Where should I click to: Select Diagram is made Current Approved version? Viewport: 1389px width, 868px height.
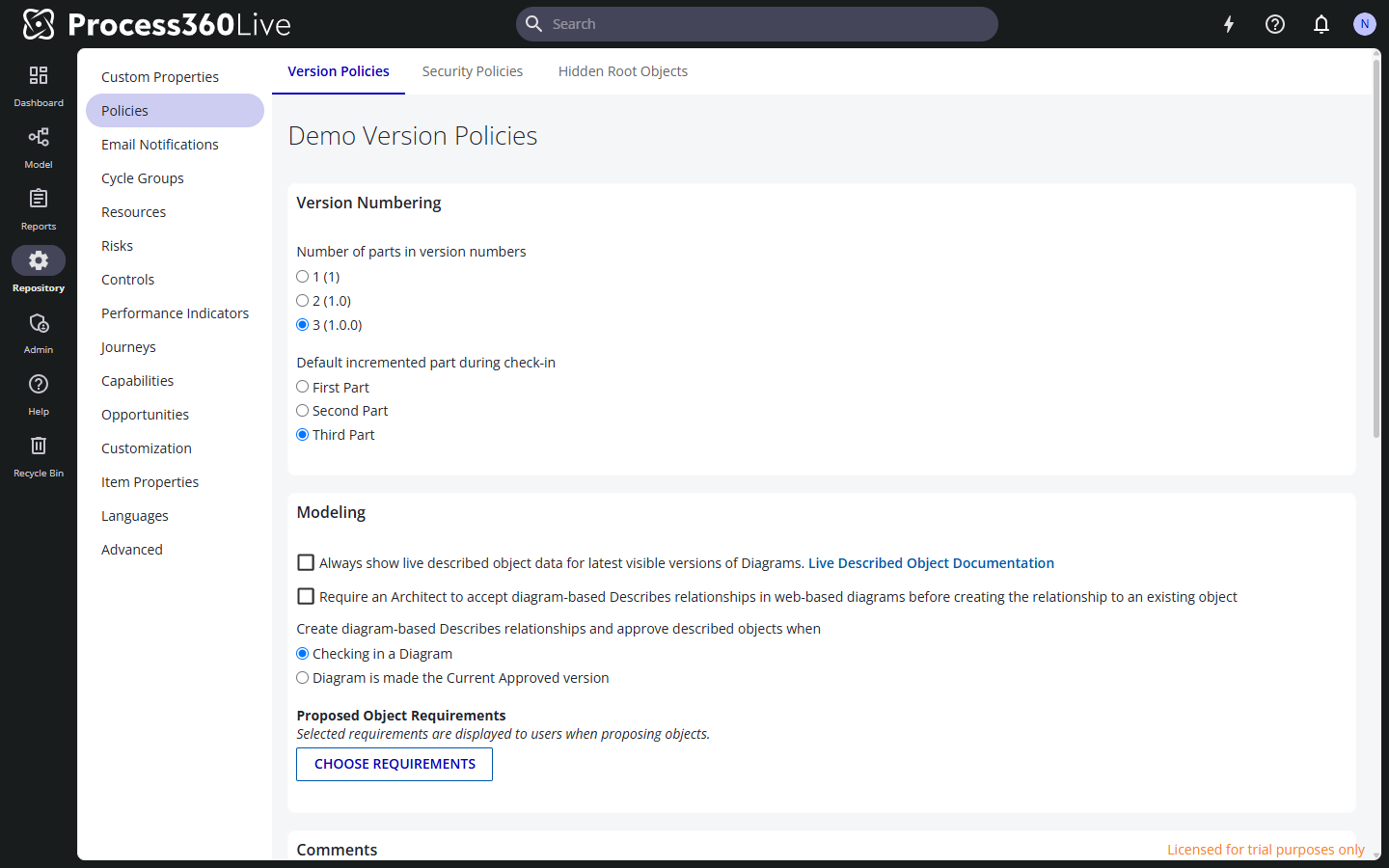click(x=303, y=678)
